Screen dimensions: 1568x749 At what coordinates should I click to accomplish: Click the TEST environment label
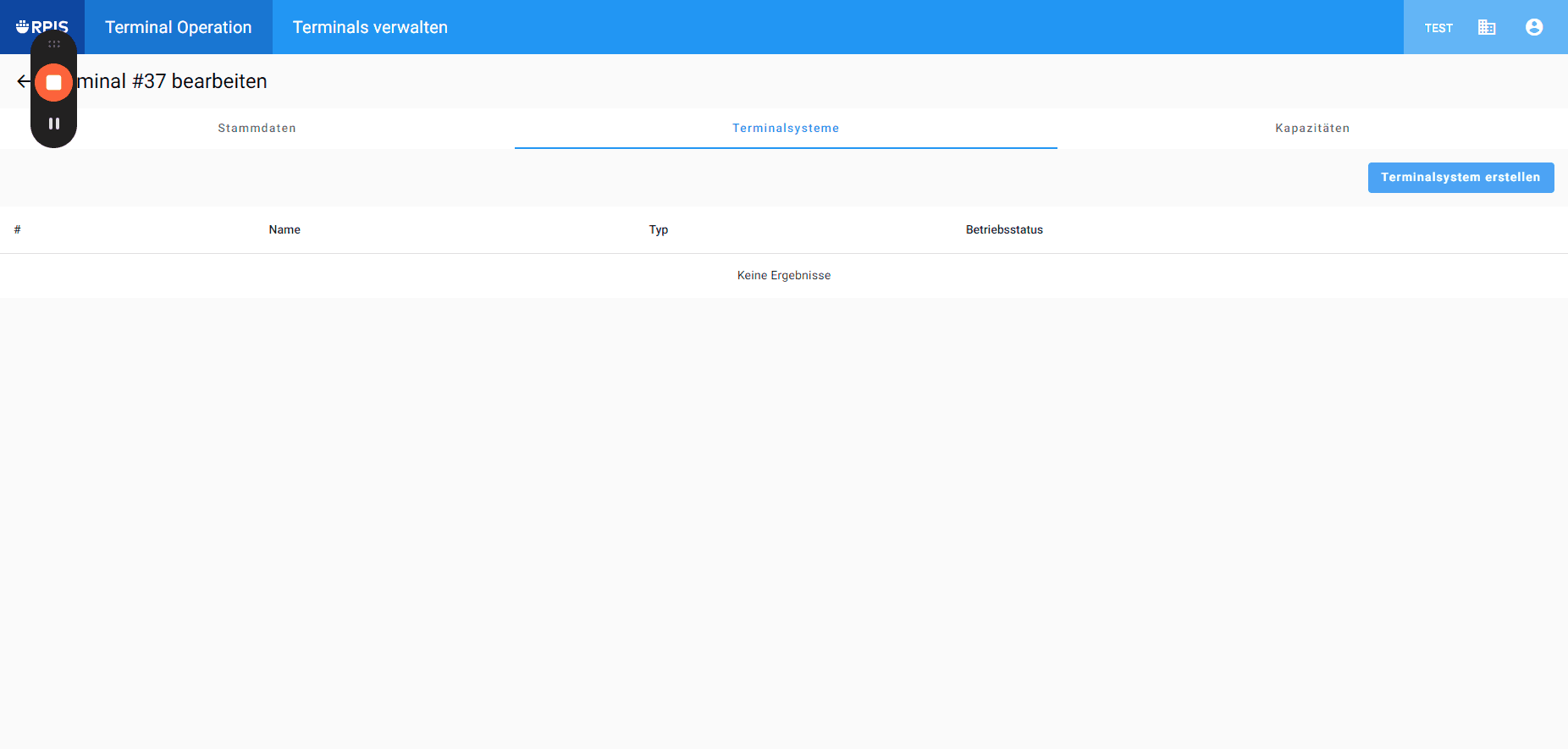[x=1438, y=28]
